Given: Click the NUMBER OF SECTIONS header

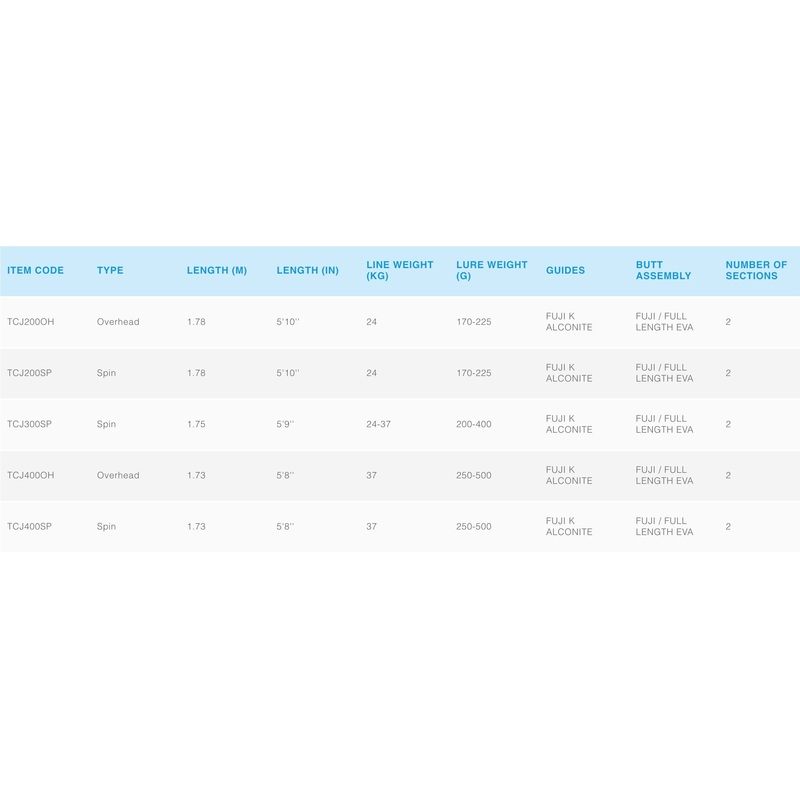Looking at the screenshot, I should pyautogui.click(x=756, y=271).
